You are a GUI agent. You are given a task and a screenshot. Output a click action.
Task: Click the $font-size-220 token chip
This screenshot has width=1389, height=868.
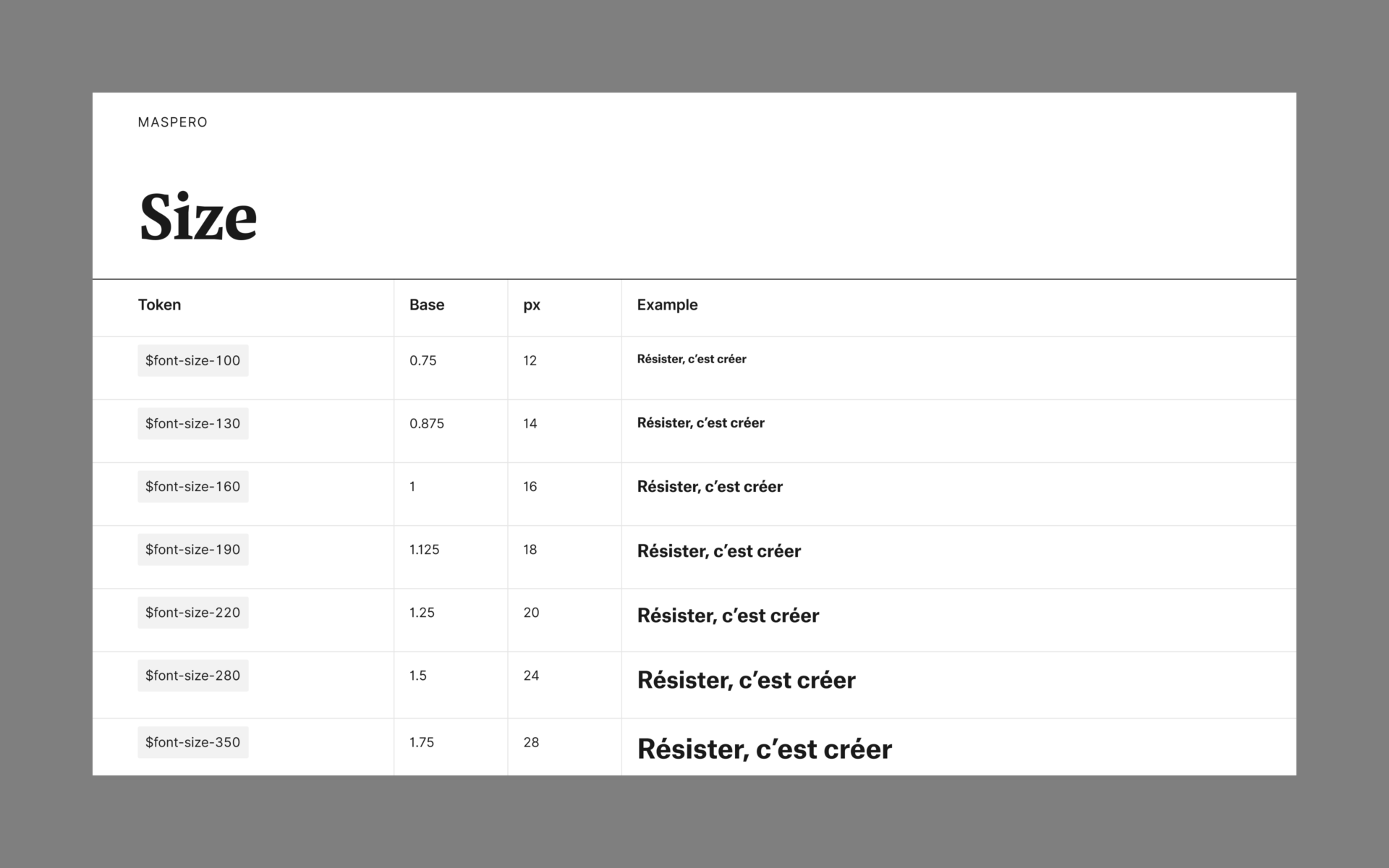click(192, 612)
